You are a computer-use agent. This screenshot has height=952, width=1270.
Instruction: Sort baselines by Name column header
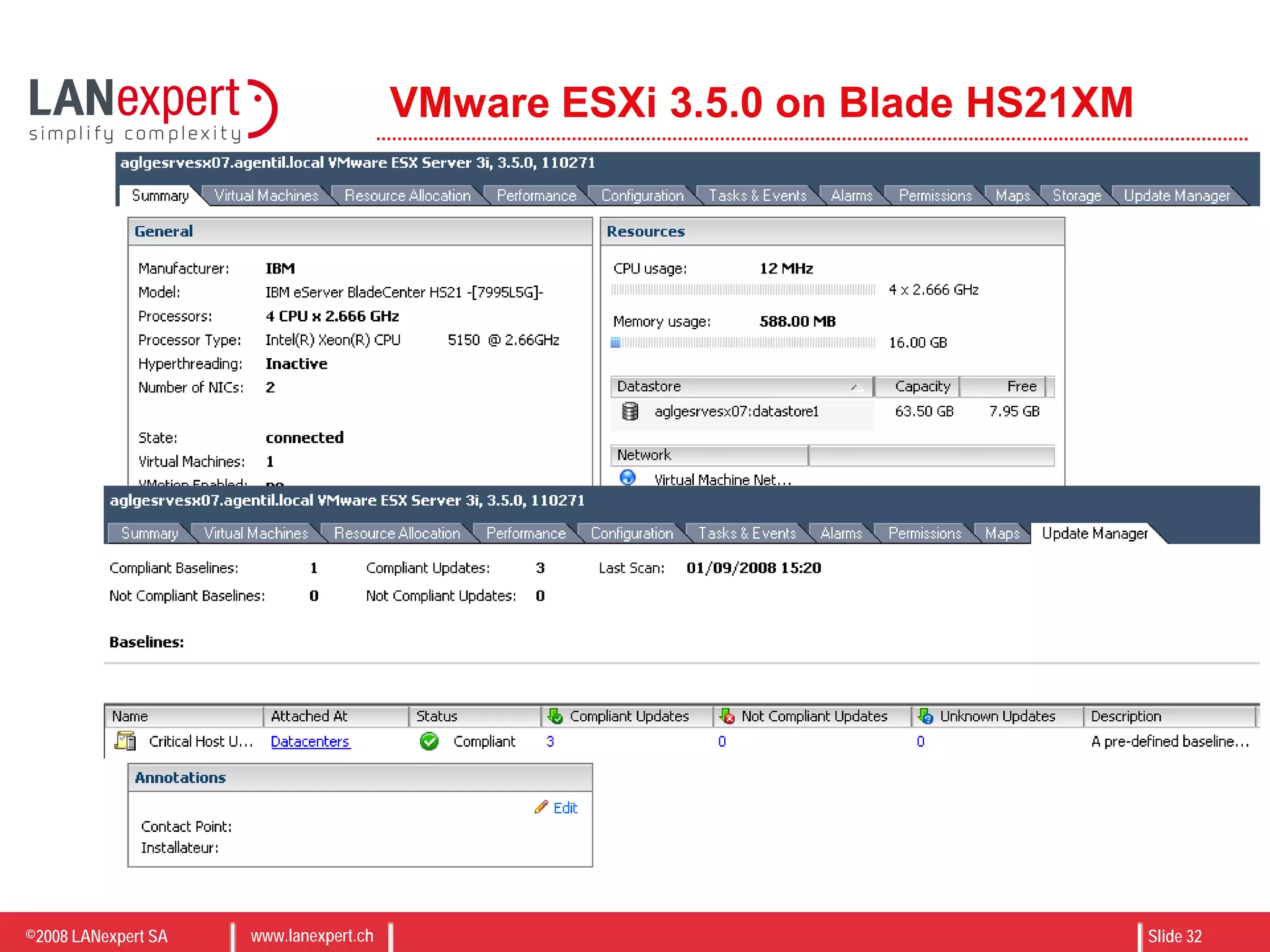click(184, 716)
